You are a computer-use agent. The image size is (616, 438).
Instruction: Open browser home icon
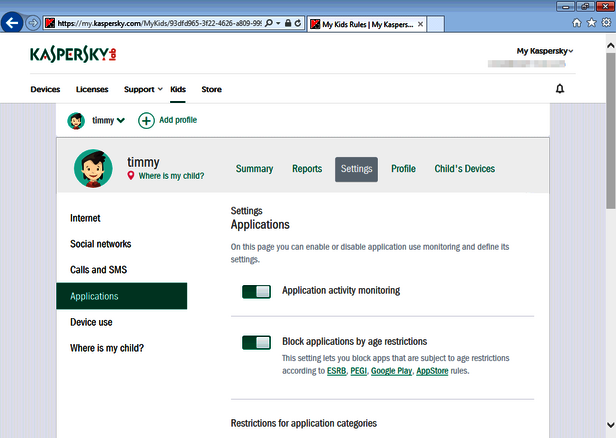click(577, 22)
